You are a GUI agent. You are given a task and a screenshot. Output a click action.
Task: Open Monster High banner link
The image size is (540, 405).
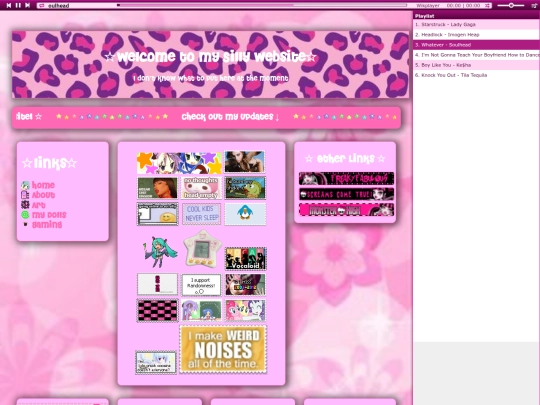(346, 210)
